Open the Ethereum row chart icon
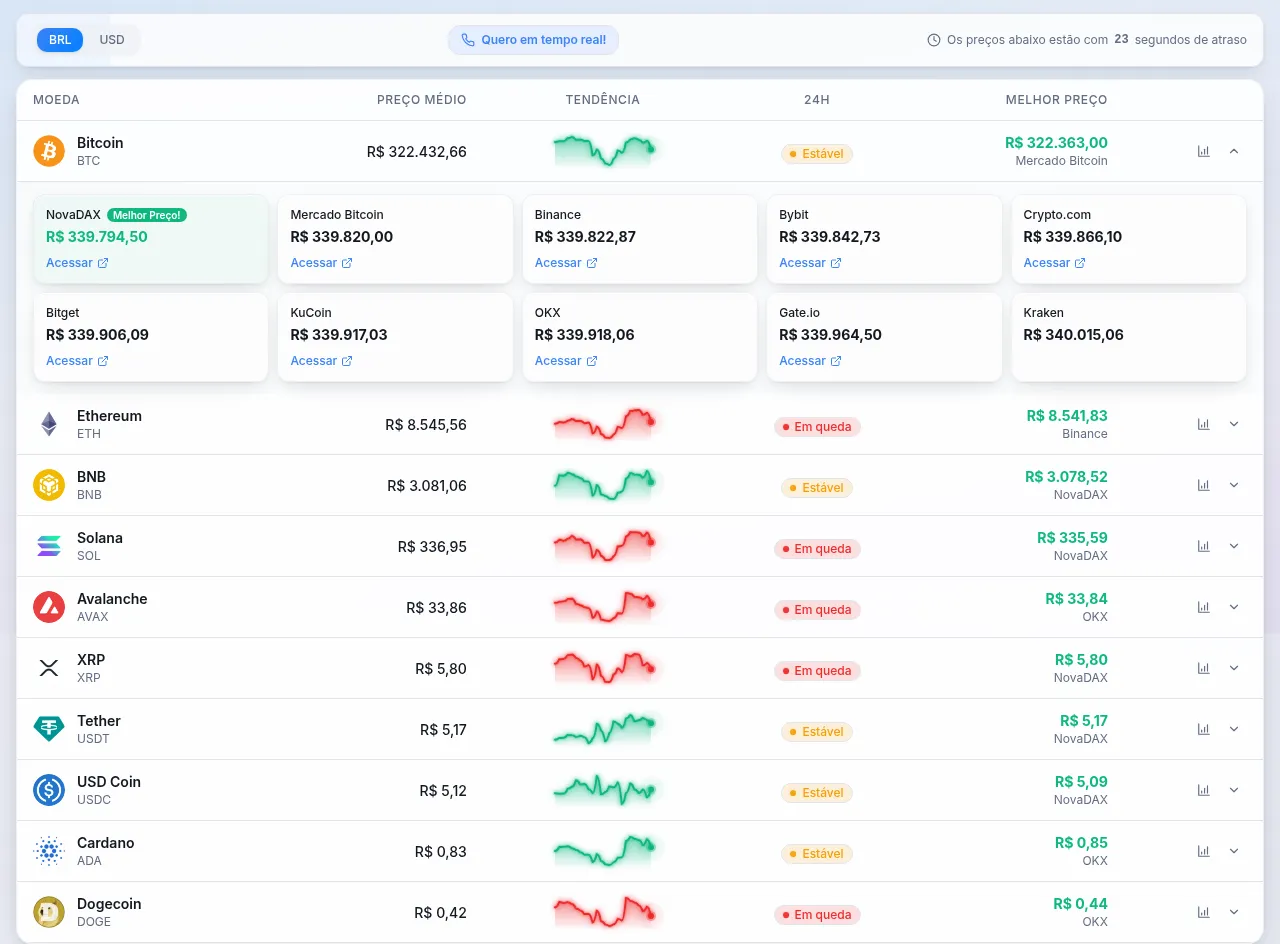 tap(1203, 424)
